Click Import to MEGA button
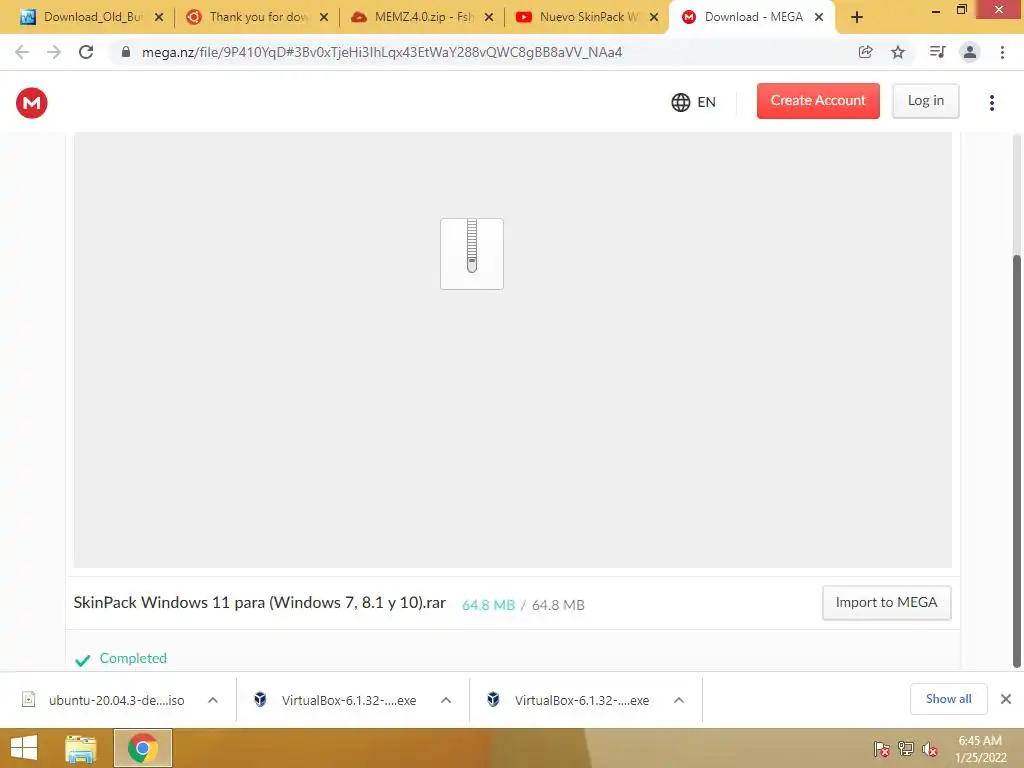The height and width of the screenshot is (768, 1024). tap(886, 602)
